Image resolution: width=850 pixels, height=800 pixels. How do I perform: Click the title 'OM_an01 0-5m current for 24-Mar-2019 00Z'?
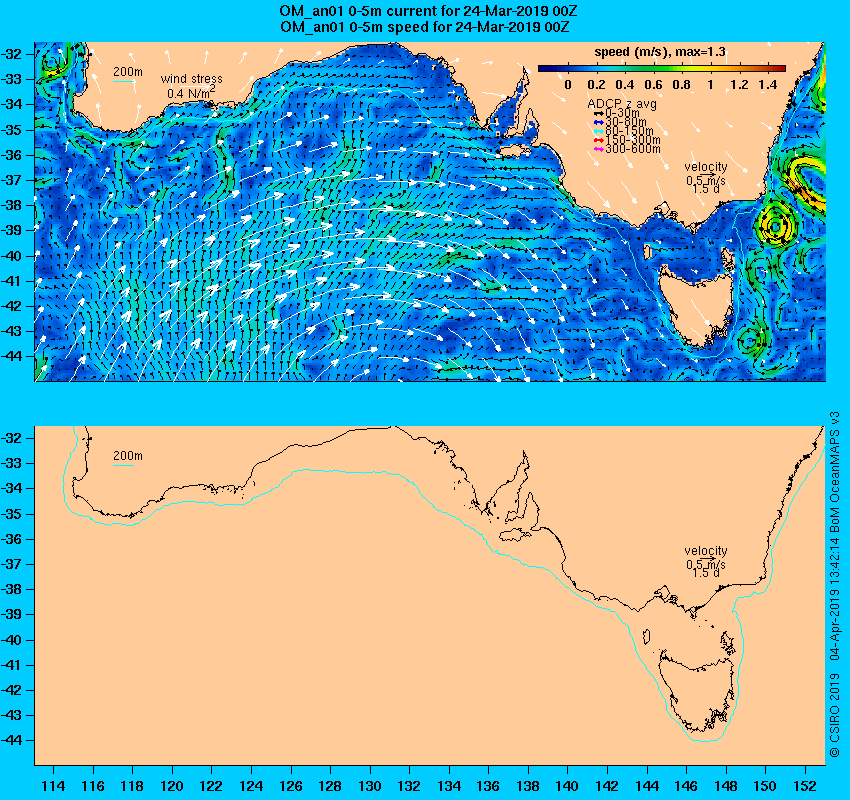[428, 11]
